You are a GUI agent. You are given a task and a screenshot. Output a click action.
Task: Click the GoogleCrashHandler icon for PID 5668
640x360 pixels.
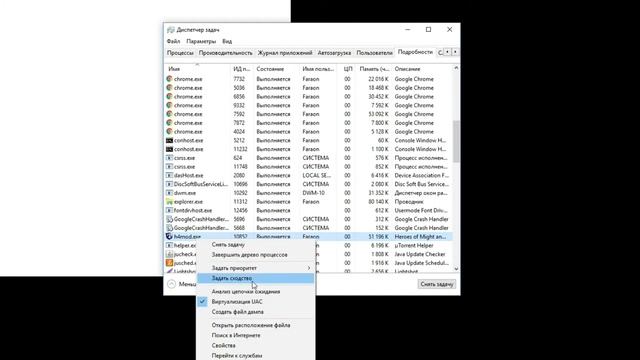(x=169, y=228)
